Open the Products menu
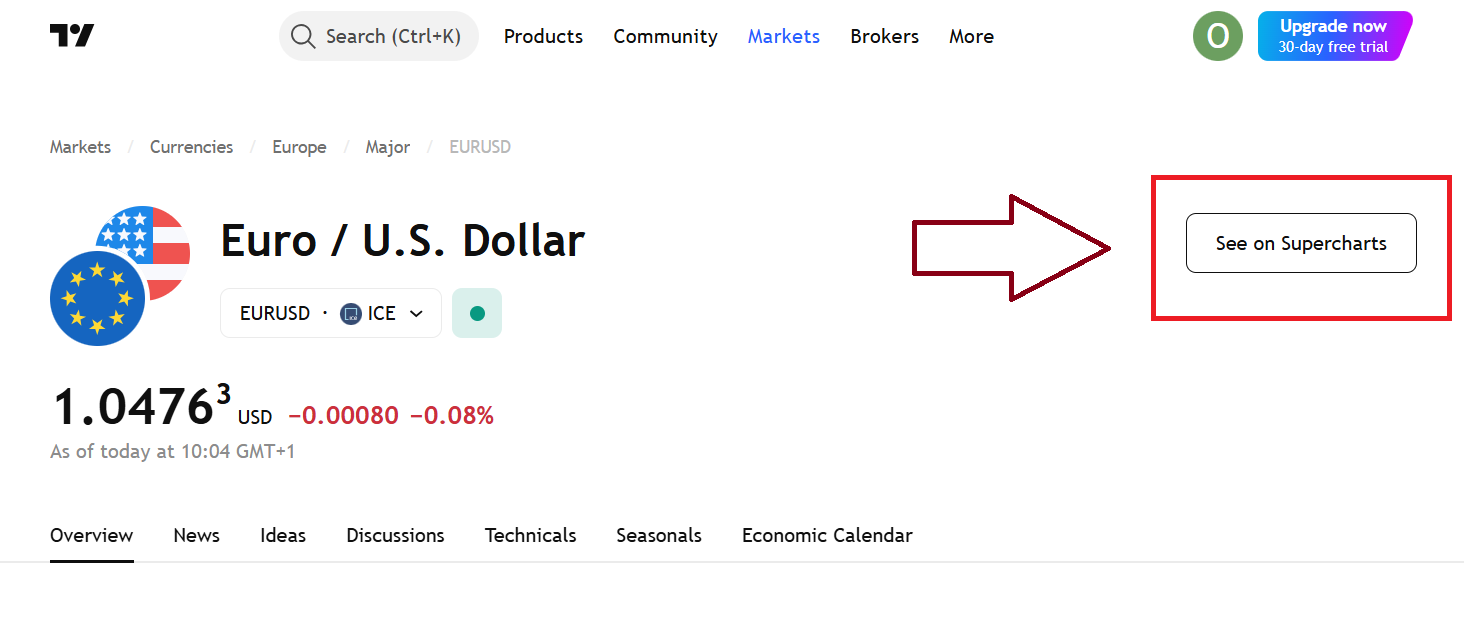1464x626 pixels. tap(543, 36)
